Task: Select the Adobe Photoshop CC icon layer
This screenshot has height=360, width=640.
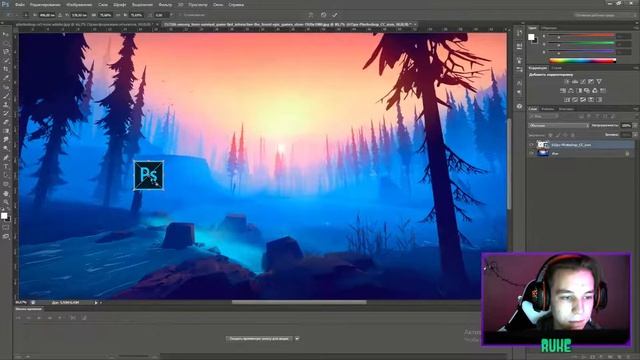Action: coord(581,144)
